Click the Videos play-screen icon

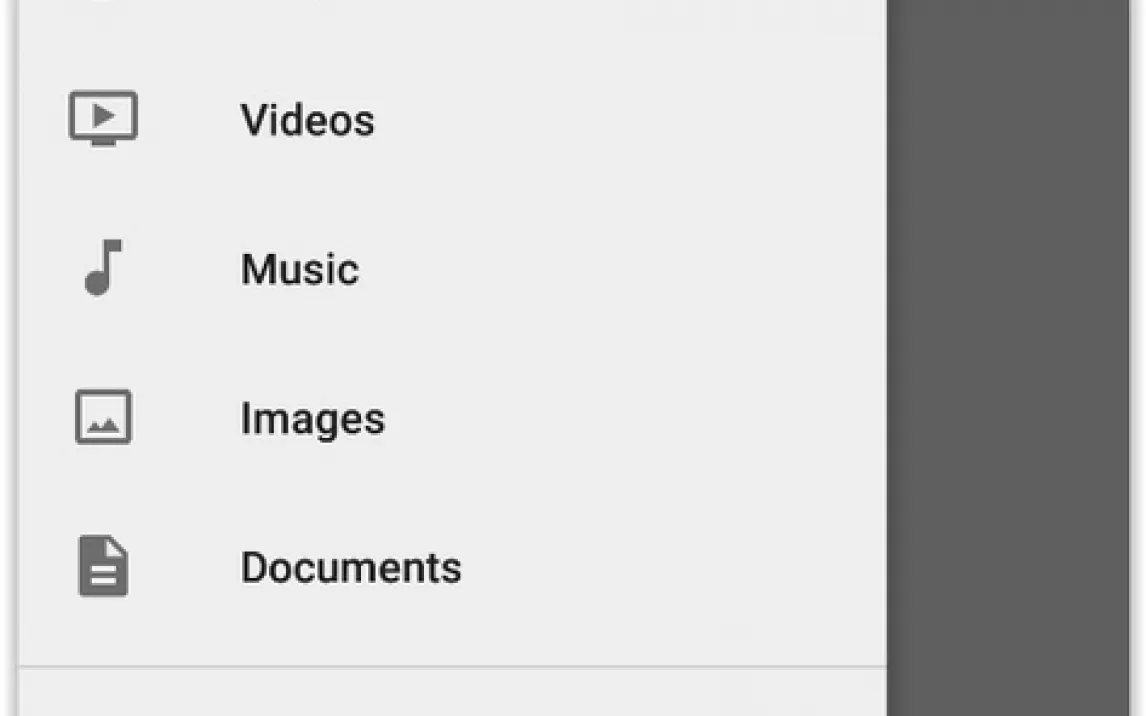[103, 118]
